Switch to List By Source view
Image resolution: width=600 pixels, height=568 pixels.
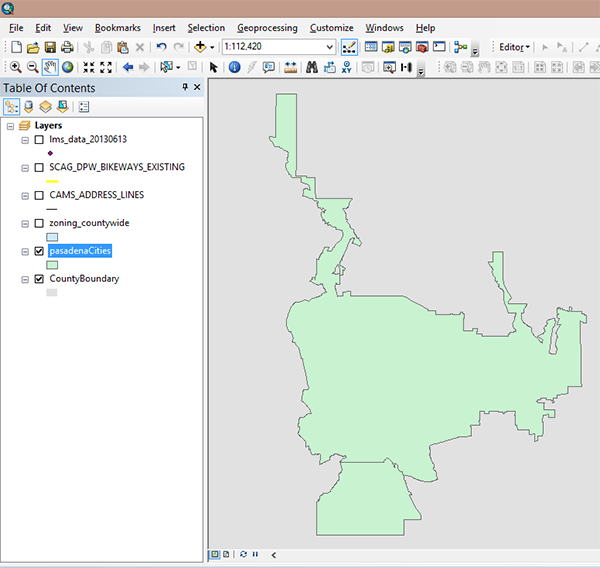pos(29,106)
